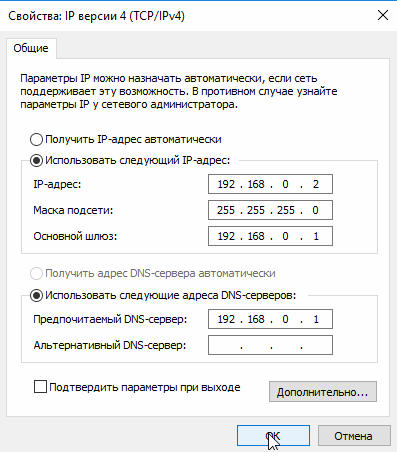Click the 'Отмена' button
This screenshot has height=452, width=397.
tap(354, 435)
